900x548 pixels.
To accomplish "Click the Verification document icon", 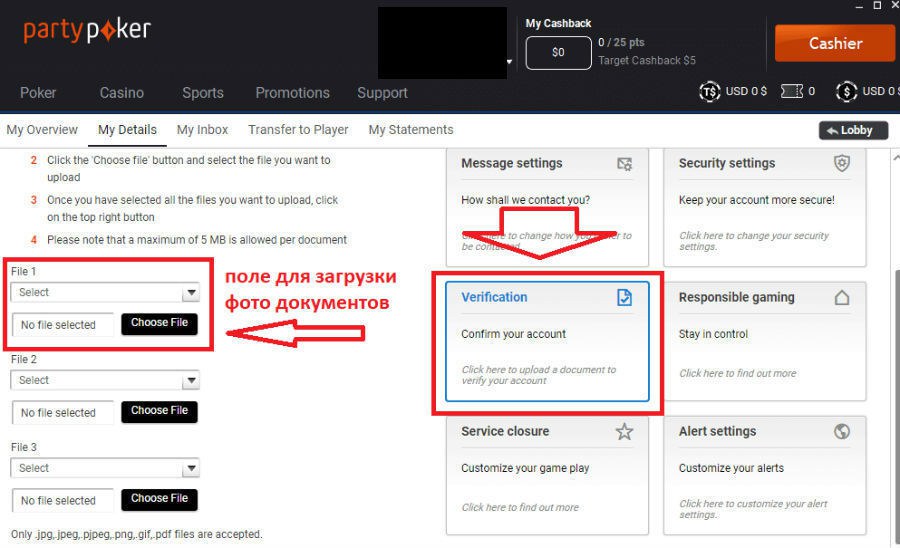I will 625,297.
